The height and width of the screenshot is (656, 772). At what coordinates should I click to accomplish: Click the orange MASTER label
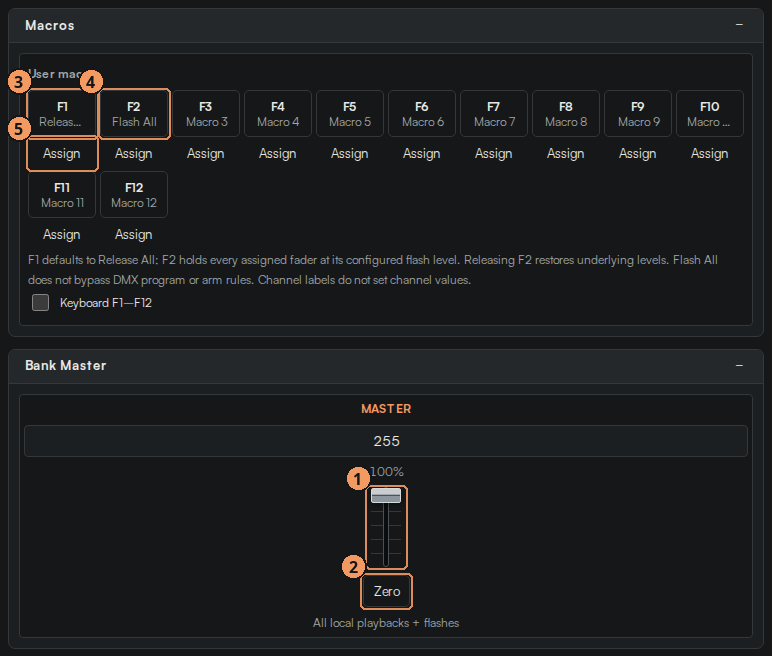pos(386,409)
